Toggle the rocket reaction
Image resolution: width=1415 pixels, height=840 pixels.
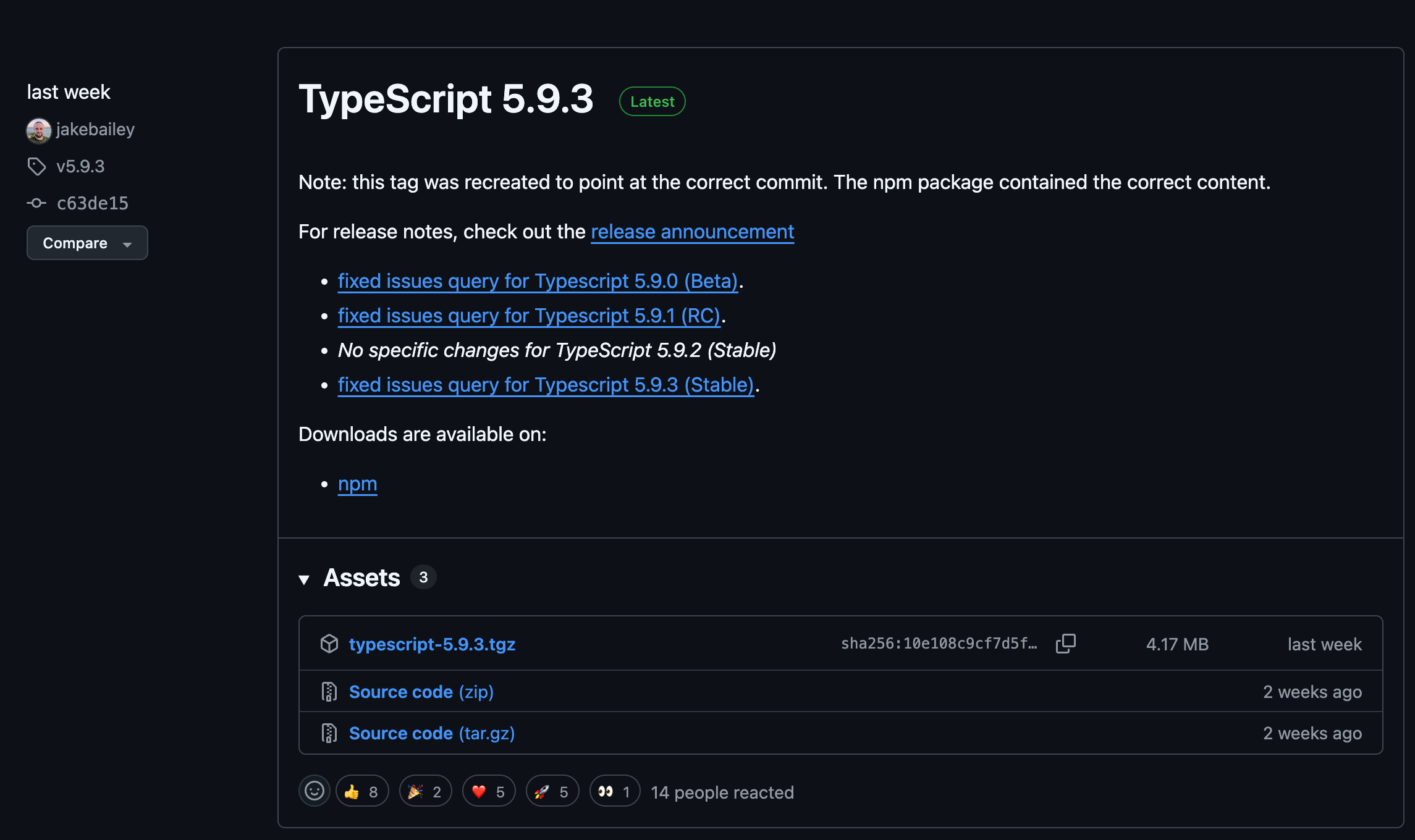tap(552, 791)
